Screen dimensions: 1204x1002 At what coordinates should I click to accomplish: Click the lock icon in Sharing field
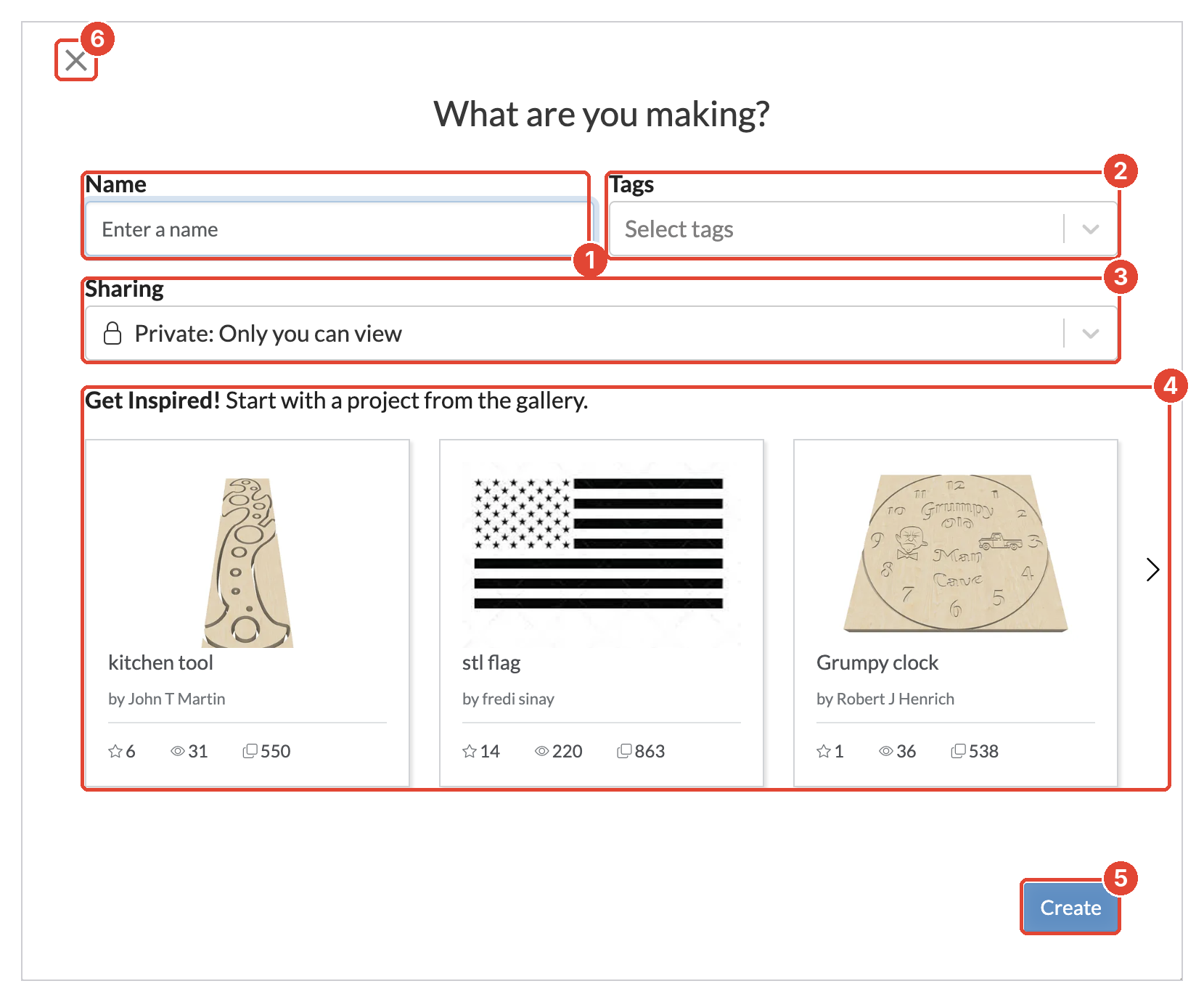coord(112,333)
